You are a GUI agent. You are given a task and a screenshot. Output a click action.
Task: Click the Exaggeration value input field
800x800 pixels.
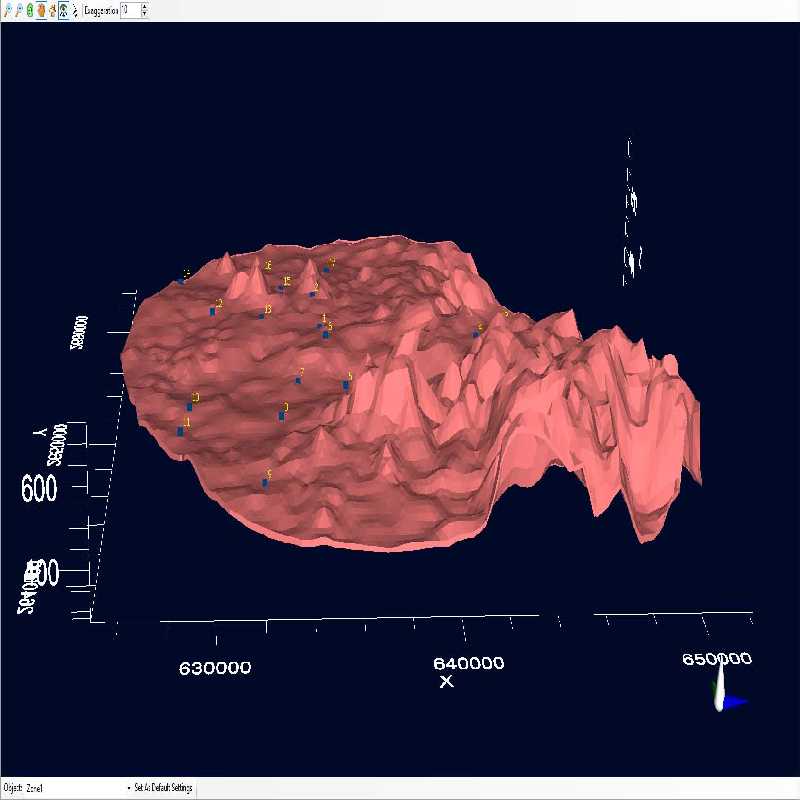coord(129,10)
